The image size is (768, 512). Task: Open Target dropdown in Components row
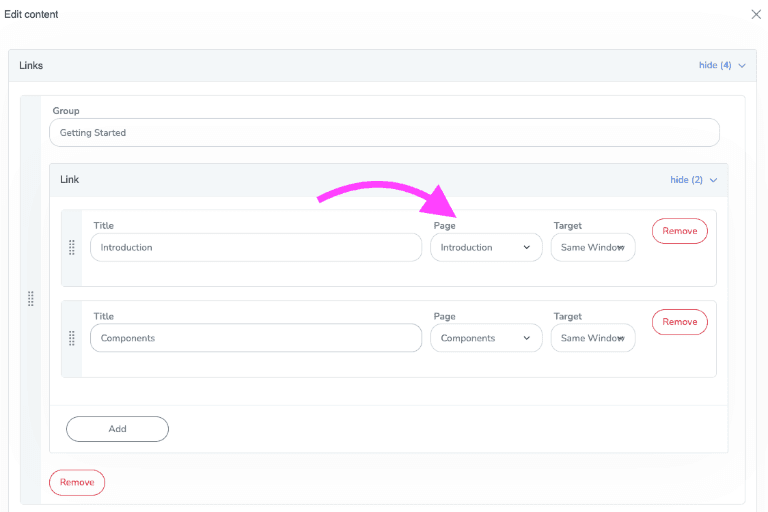coord(593,338)
